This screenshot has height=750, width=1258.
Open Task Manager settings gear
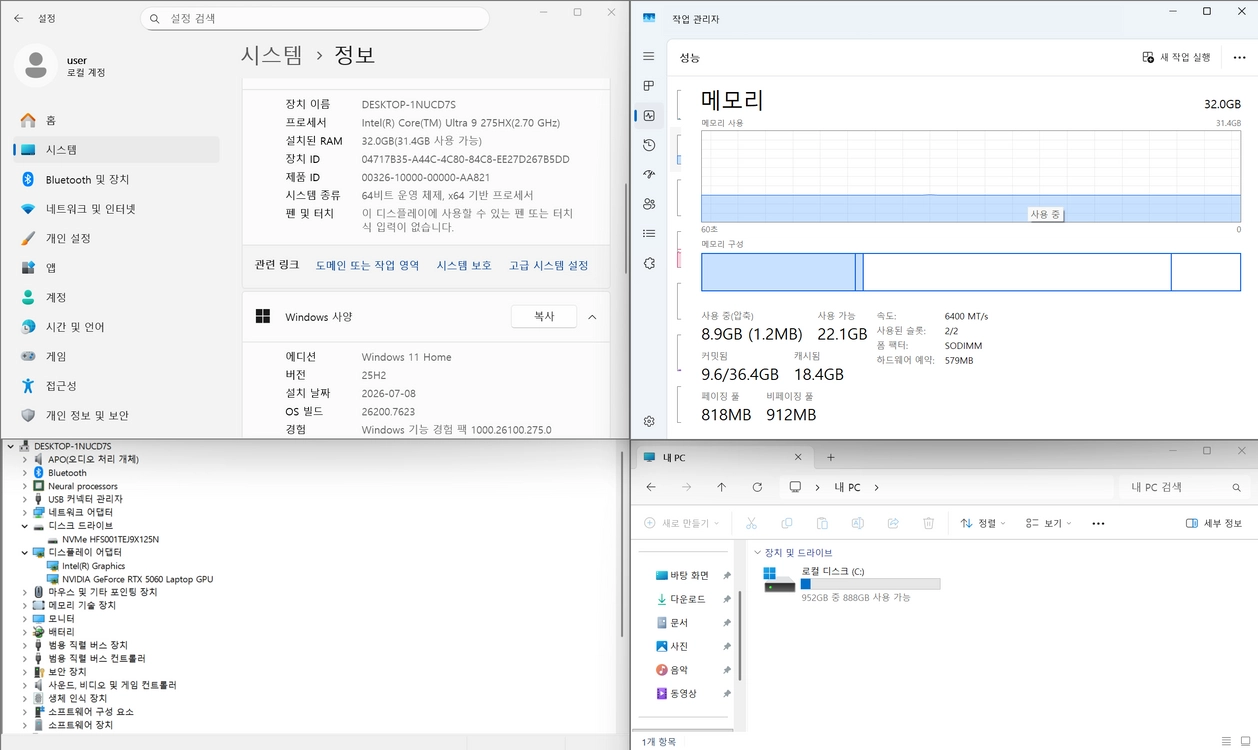click(x=649, y=422)
